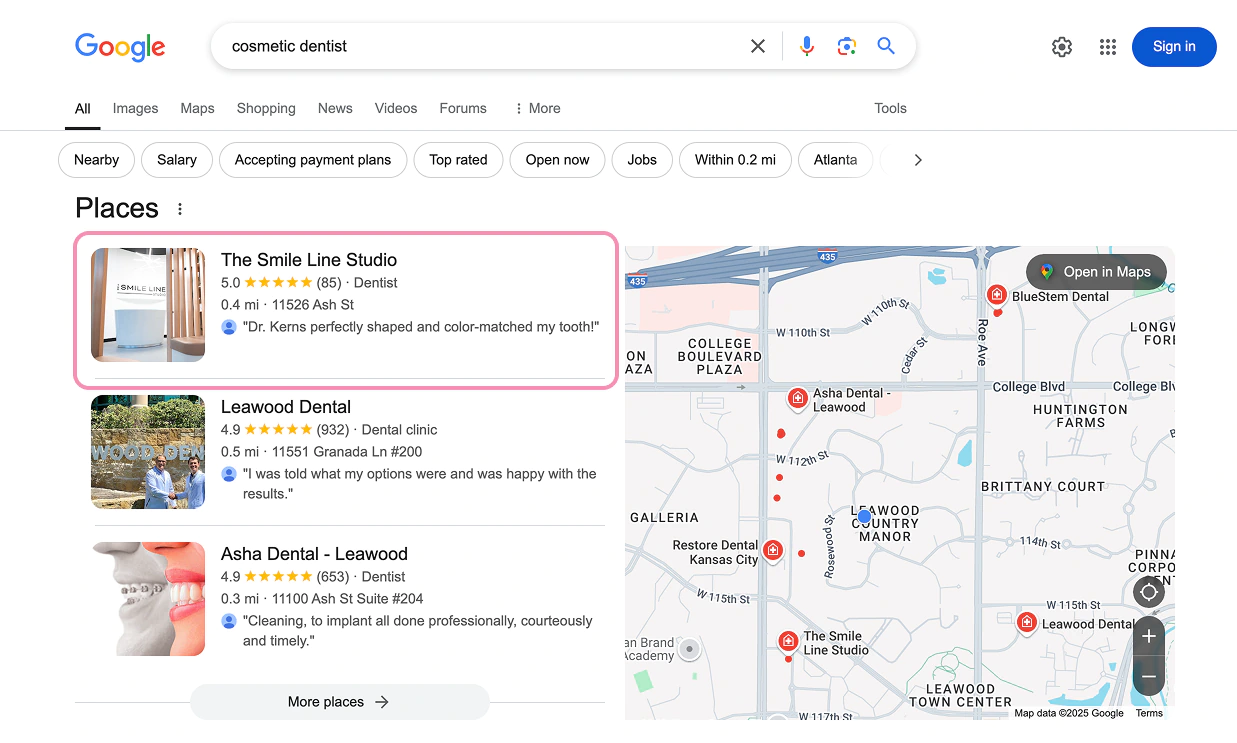Apply Accepting payment plans filter chip
1237x743 pixels.
click(x=313, y=160)
